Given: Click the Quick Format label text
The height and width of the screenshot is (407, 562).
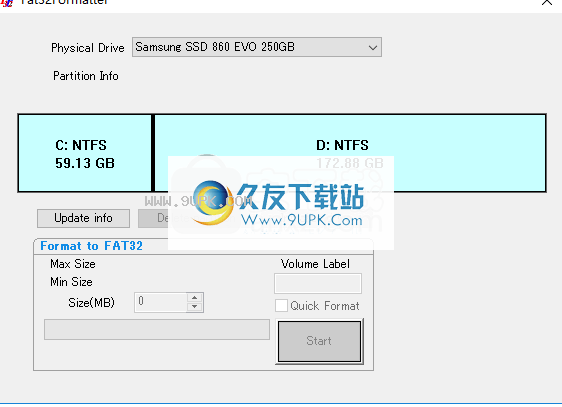Looking at the screenshot, I should (325, 306).
